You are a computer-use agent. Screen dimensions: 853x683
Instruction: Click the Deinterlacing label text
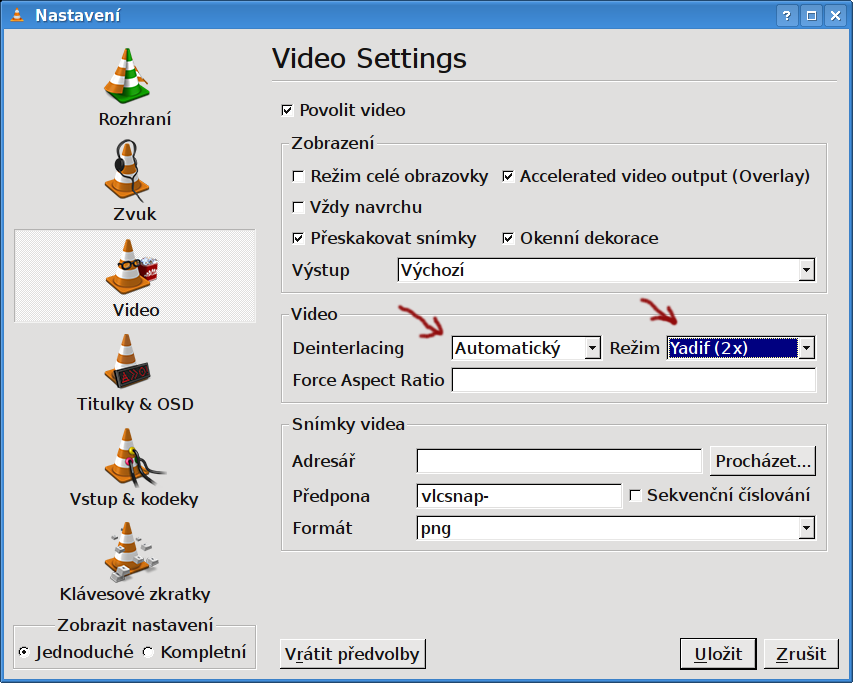348,349
